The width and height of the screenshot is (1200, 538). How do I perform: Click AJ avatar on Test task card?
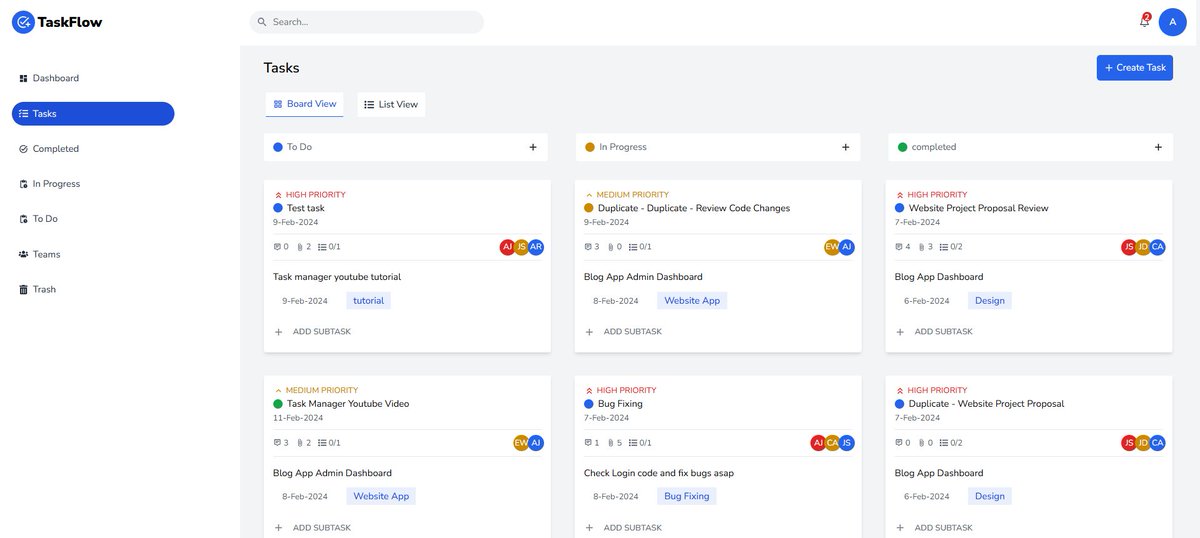pyautogui.click(x=507, y=247)
